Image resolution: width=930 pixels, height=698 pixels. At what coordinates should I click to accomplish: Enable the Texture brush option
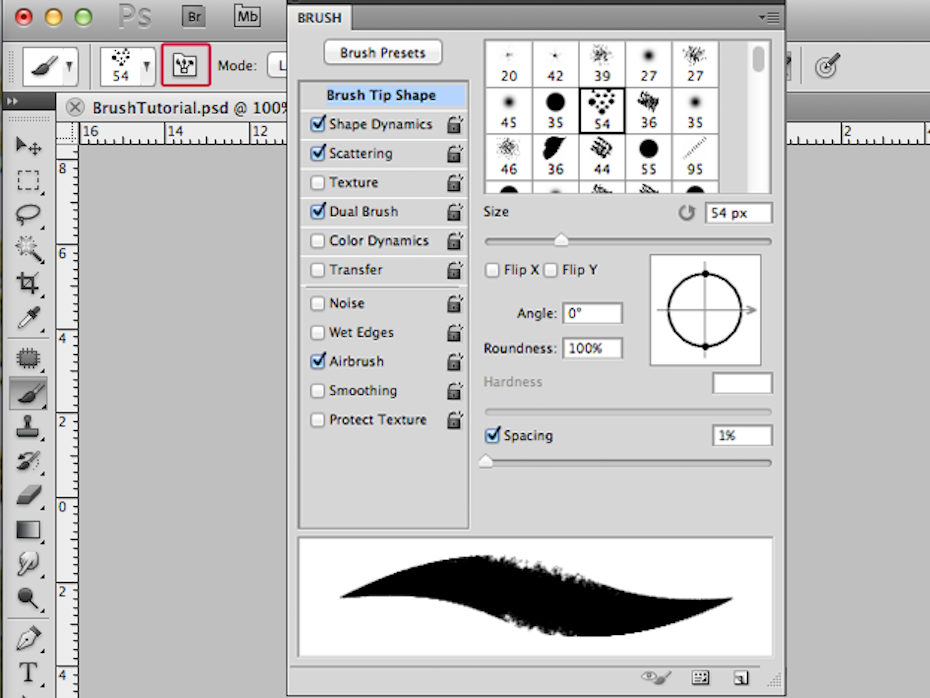pos(319,182)
